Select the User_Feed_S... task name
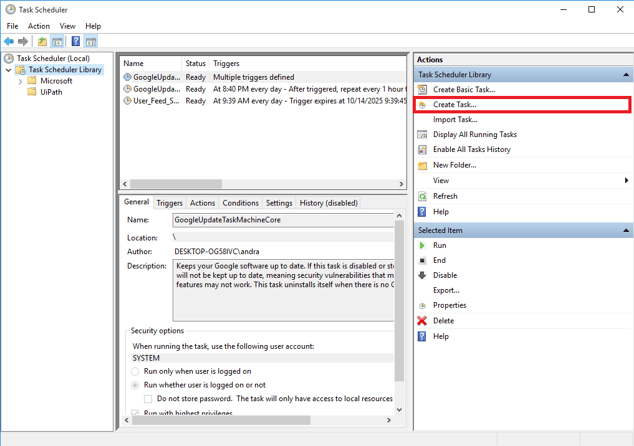 click(x=156, y=101)
